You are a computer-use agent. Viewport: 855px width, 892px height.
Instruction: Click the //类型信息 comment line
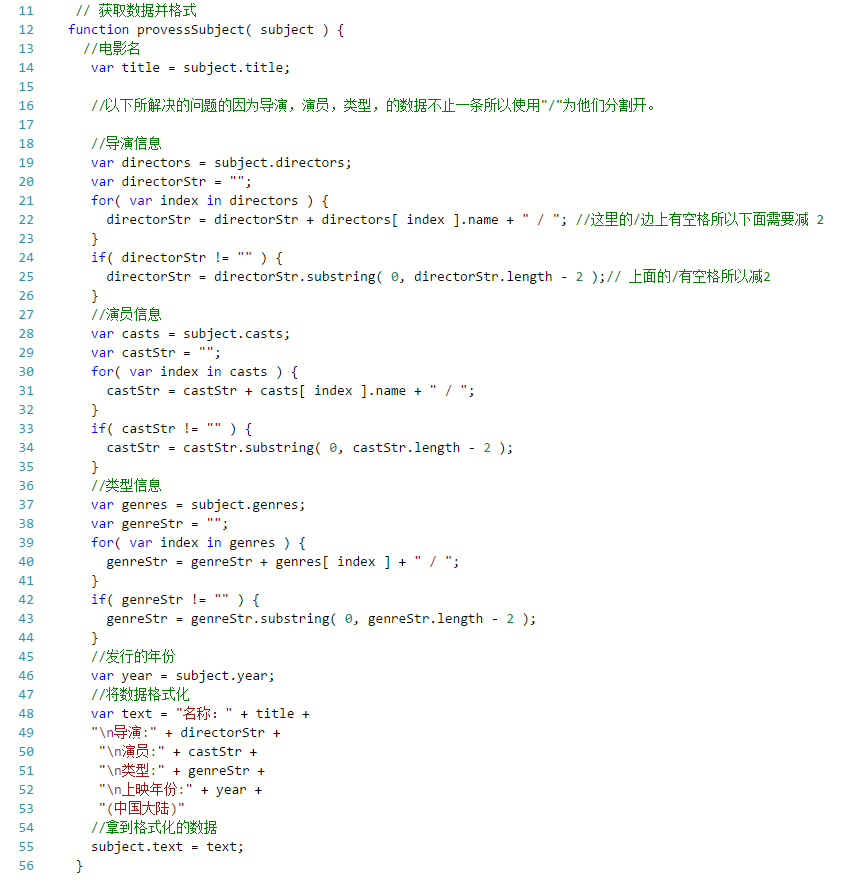click(x=126, y=485)
